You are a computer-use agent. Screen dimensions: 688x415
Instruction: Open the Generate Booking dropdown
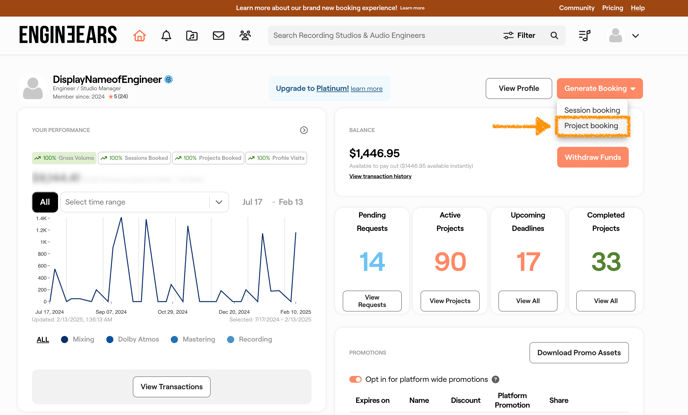tap(599, 88)
